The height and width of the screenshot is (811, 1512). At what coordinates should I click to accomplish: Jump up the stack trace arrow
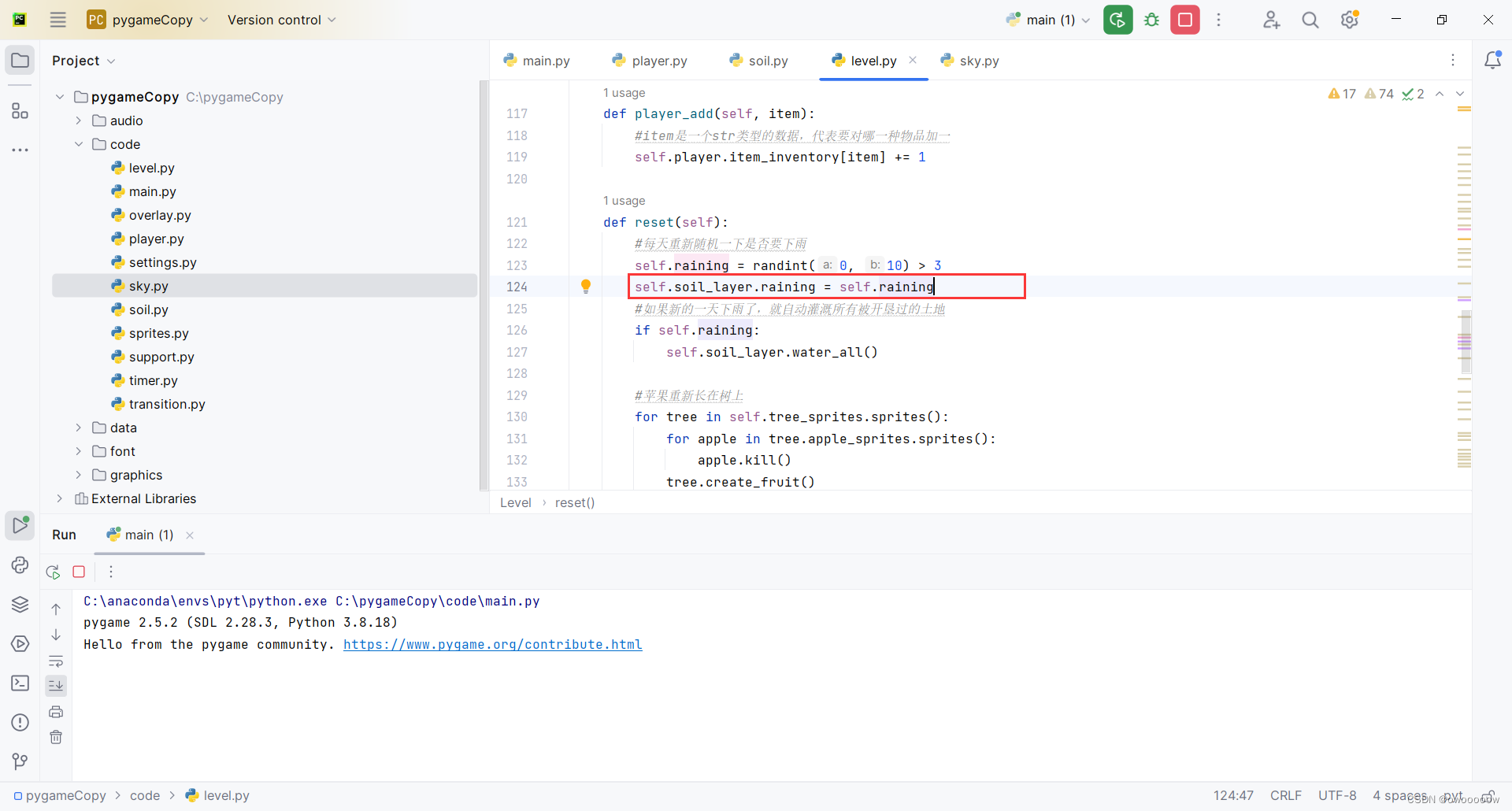[56, 609]
